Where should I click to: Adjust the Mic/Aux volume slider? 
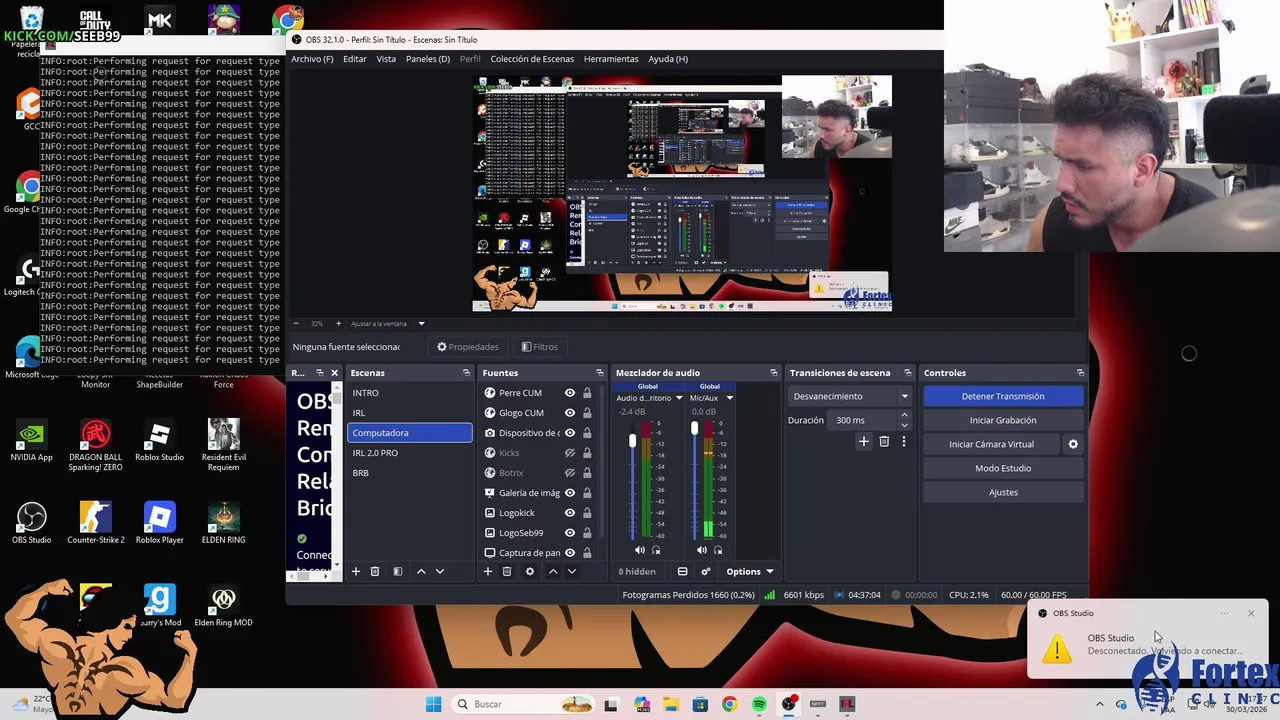[694, 429]
